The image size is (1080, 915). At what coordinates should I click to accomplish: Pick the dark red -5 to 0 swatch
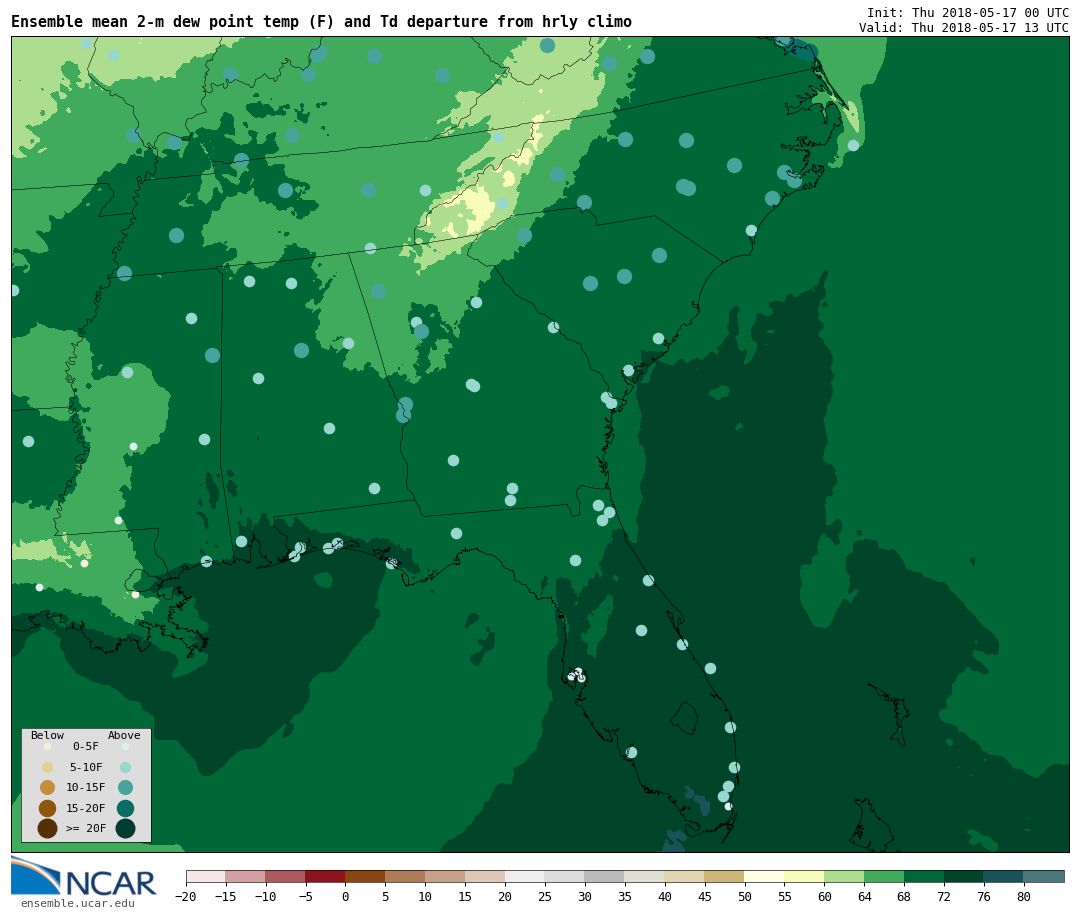click(325, 876)
